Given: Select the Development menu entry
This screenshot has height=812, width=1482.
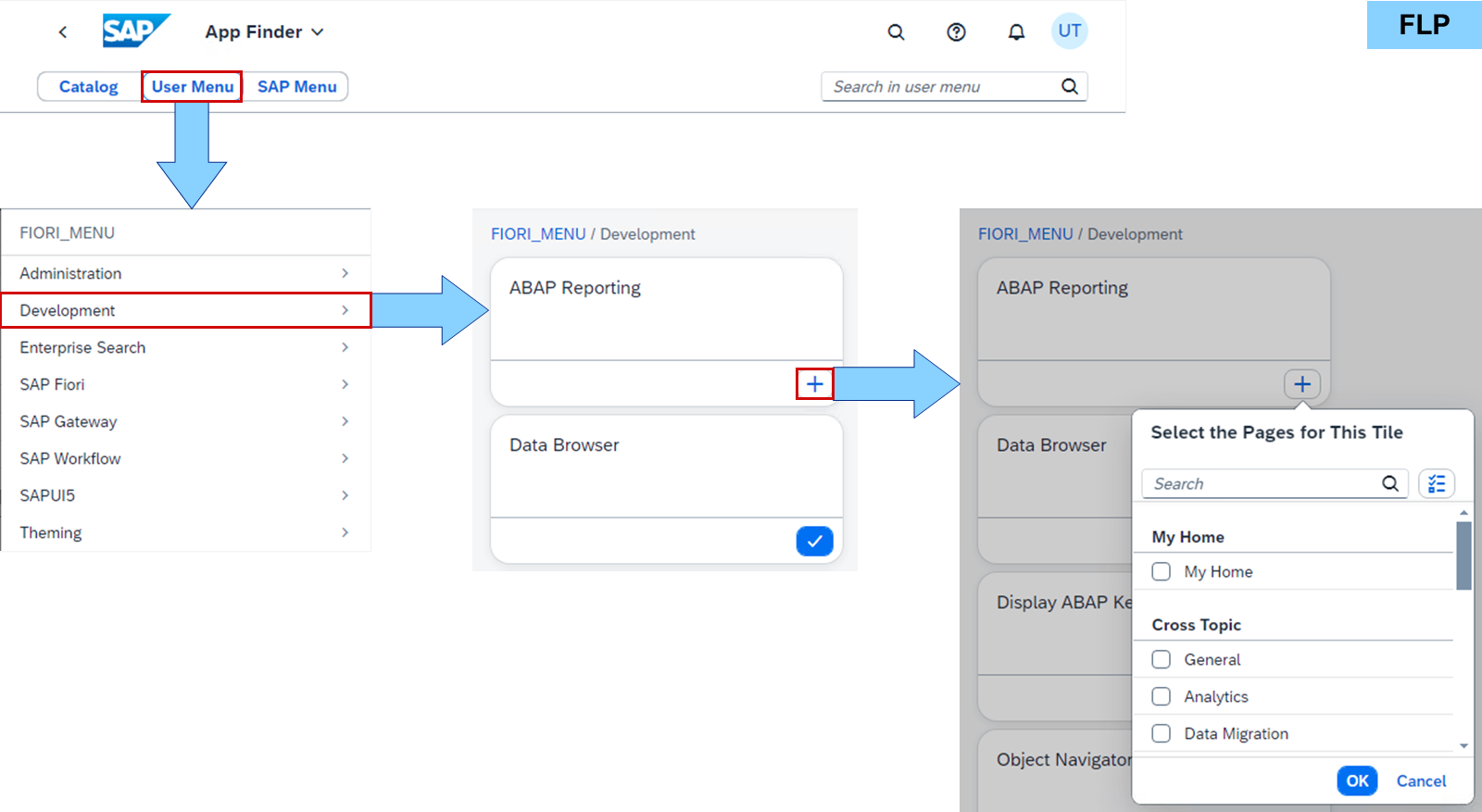Looking at the screenshot, I should click(x=185, y=310).
